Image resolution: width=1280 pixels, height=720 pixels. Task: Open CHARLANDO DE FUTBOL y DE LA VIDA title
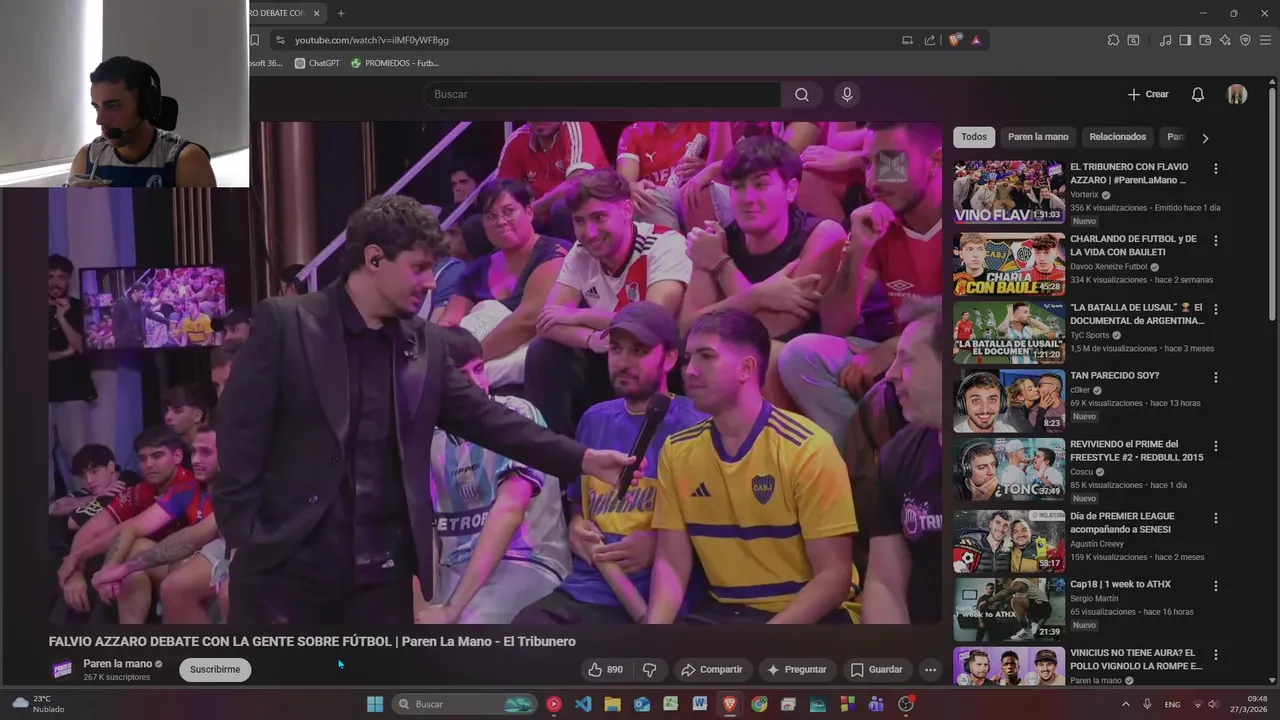(1133, 245)
